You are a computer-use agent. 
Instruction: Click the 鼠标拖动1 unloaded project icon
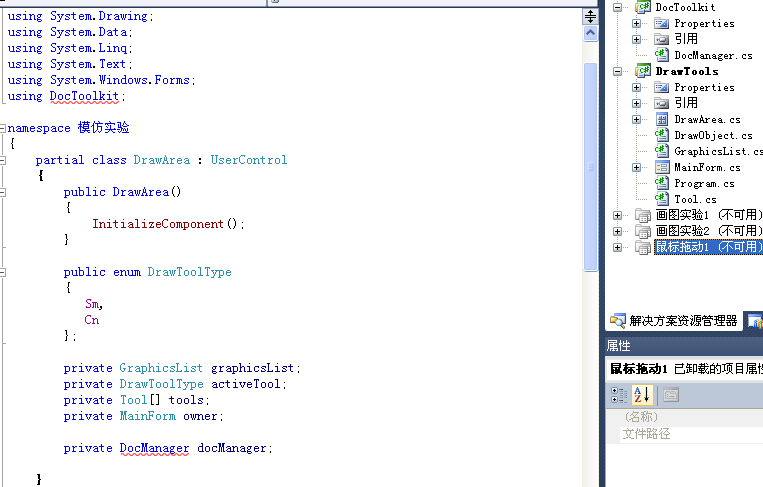(643, 247)
